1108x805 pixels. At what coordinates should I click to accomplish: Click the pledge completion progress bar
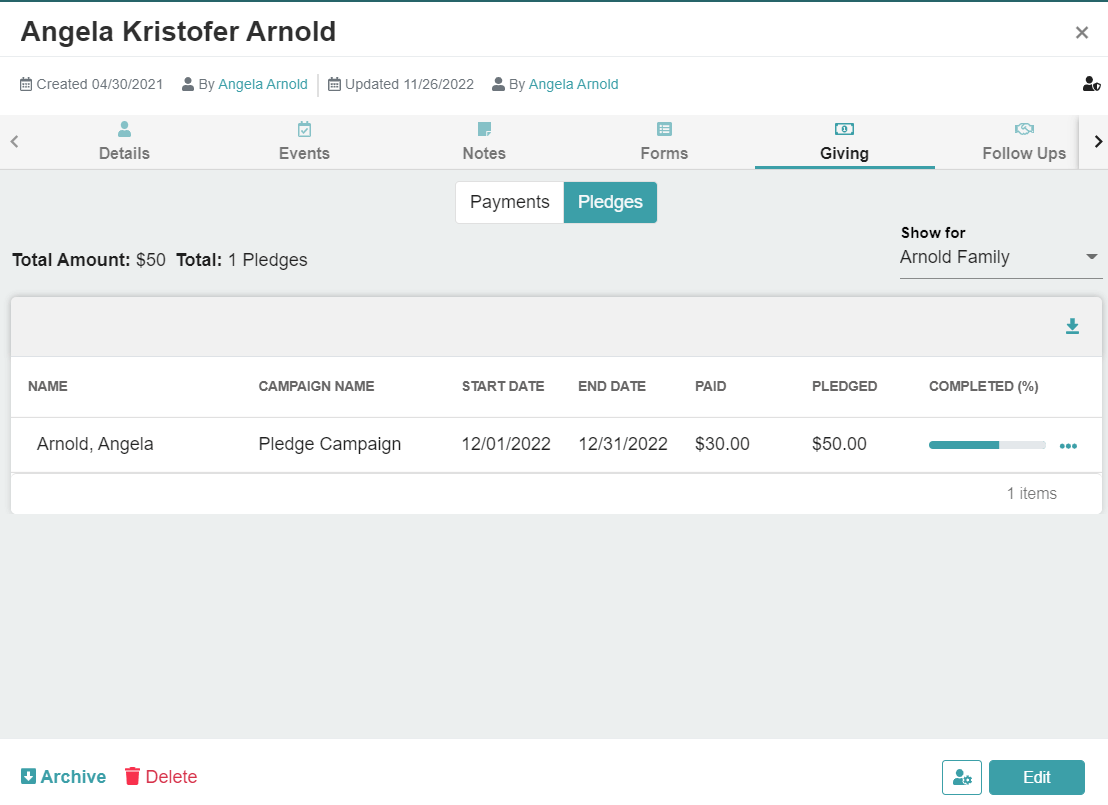coord(987,445)
